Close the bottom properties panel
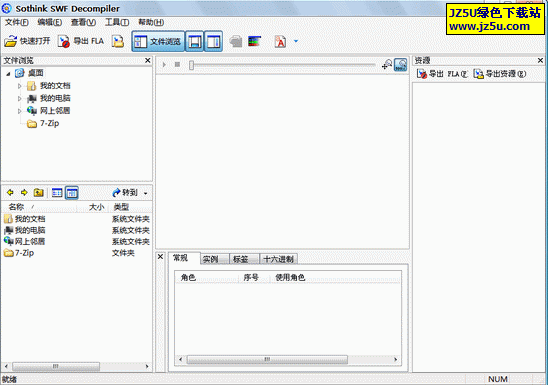This screenshot has height=385, width=548. (x=160, y=257)
